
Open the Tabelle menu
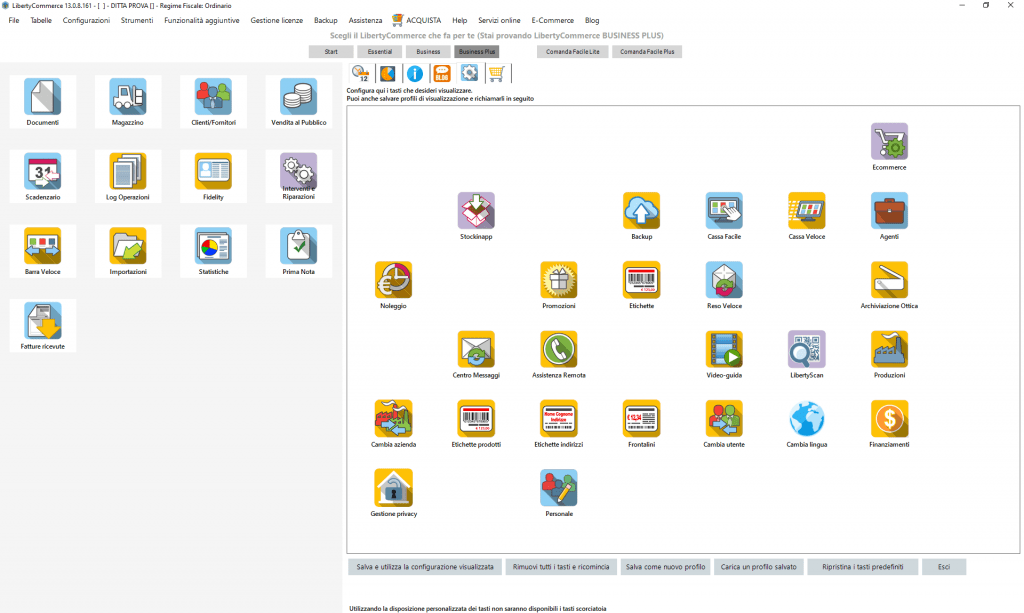coord(41,20)
